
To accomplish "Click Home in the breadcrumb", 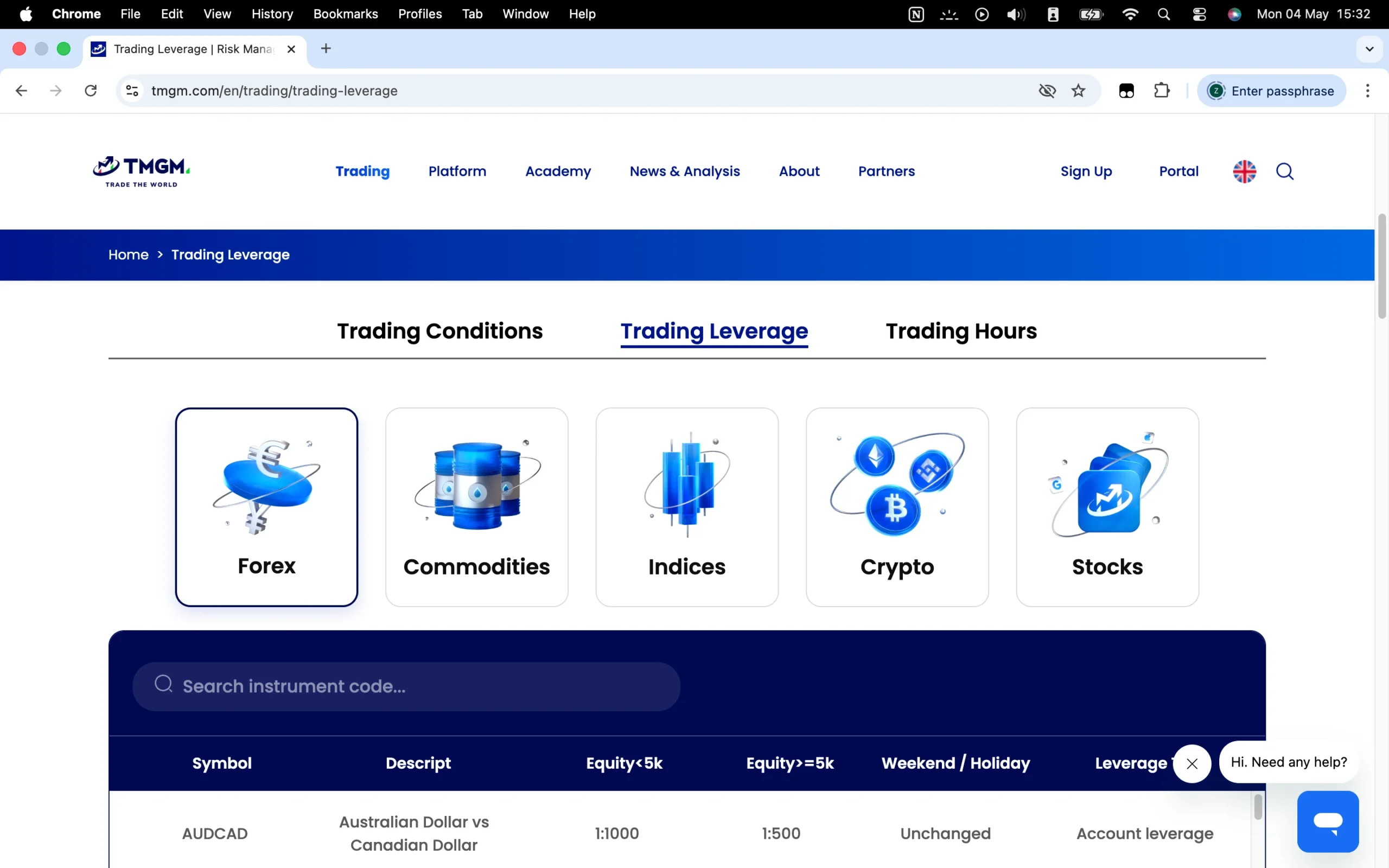I will (x=129, y=255).
